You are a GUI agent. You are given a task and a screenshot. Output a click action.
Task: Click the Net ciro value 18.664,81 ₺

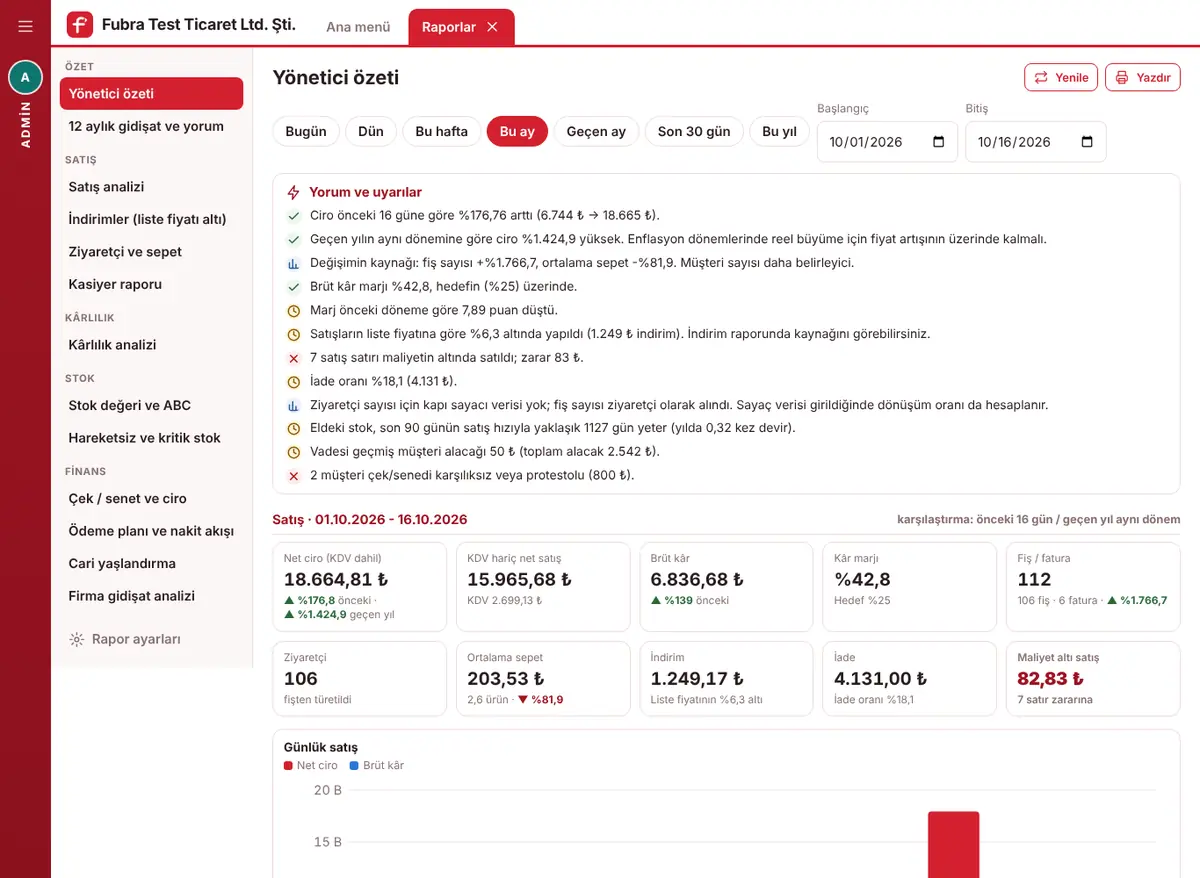336,579
